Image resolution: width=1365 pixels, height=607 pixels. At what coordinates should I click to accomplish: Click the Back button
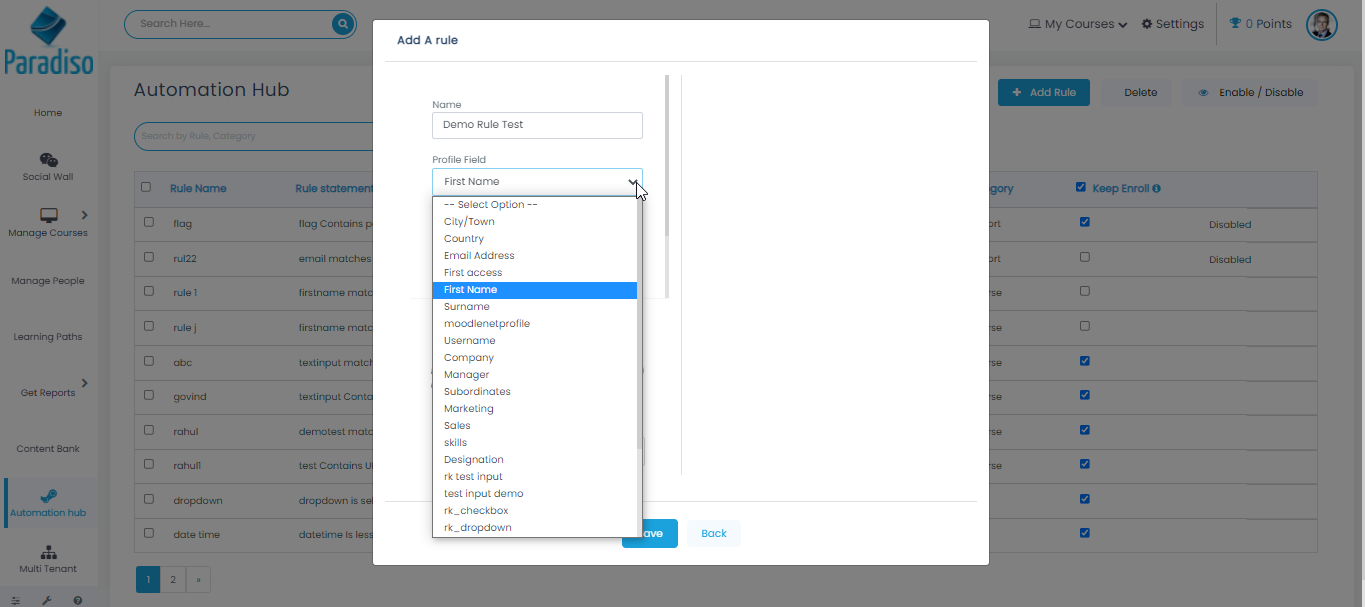pos(713,533)
